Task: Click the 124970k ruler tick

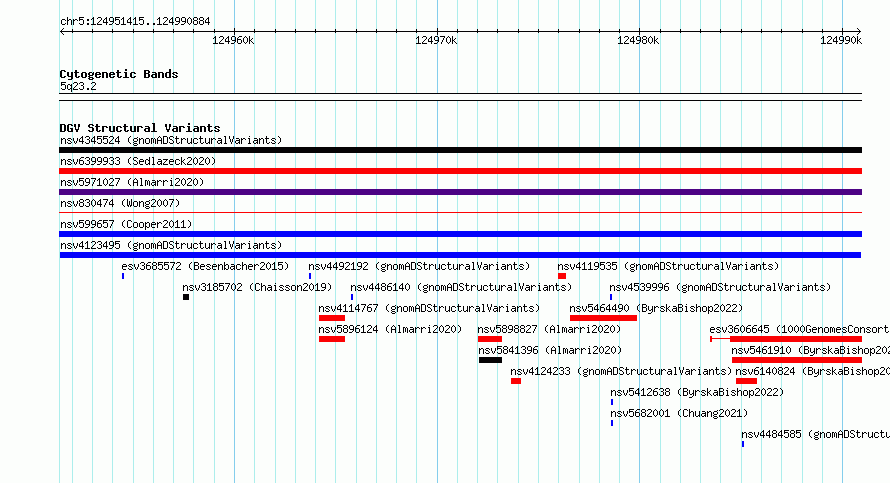Action: click(436, 40)
